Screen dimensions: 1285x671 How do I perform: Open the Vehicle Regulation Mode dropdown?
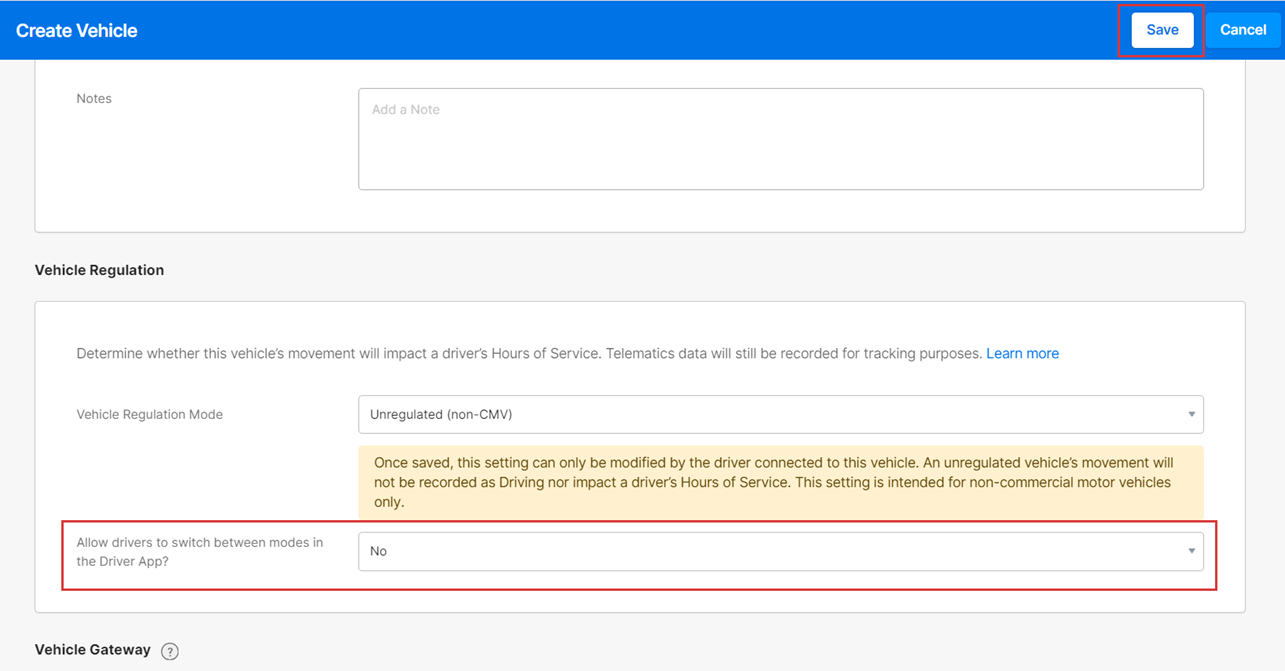780,414
